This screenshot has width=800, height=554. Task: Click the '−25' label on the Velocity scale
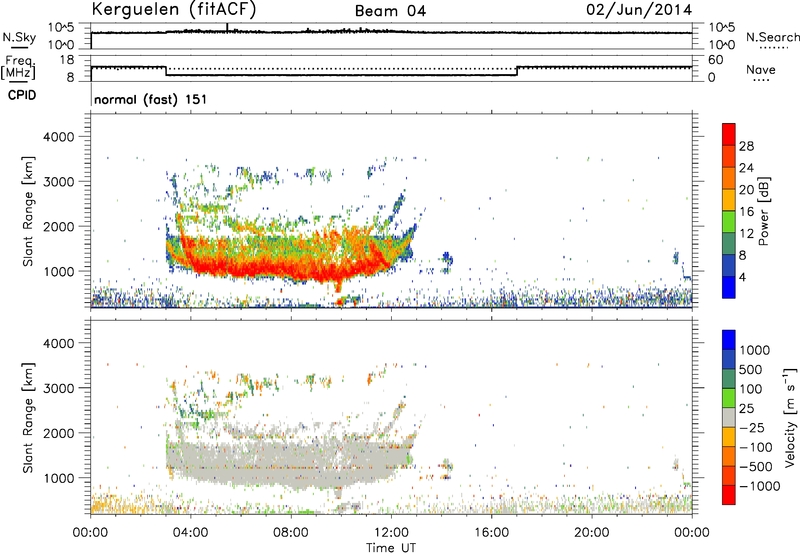[x=751, y=427]
